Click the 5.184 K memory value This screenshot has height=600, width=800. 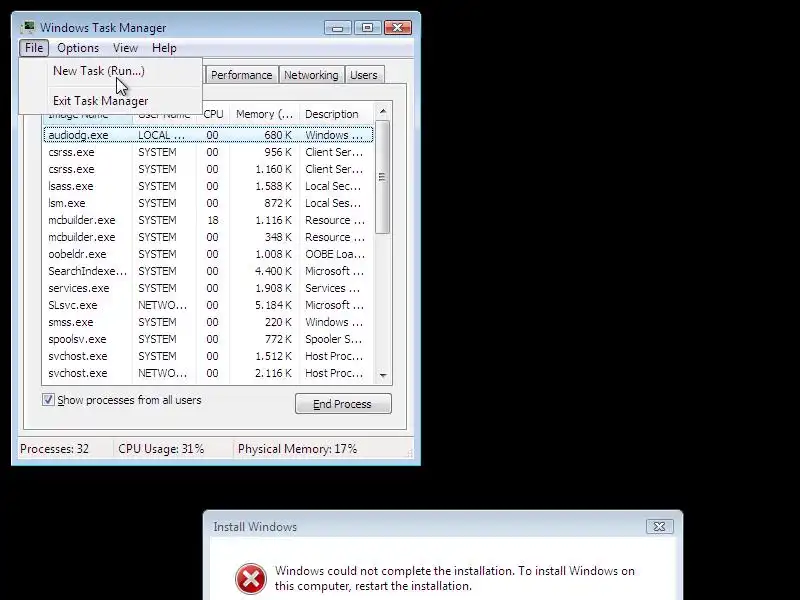(273, 305)
